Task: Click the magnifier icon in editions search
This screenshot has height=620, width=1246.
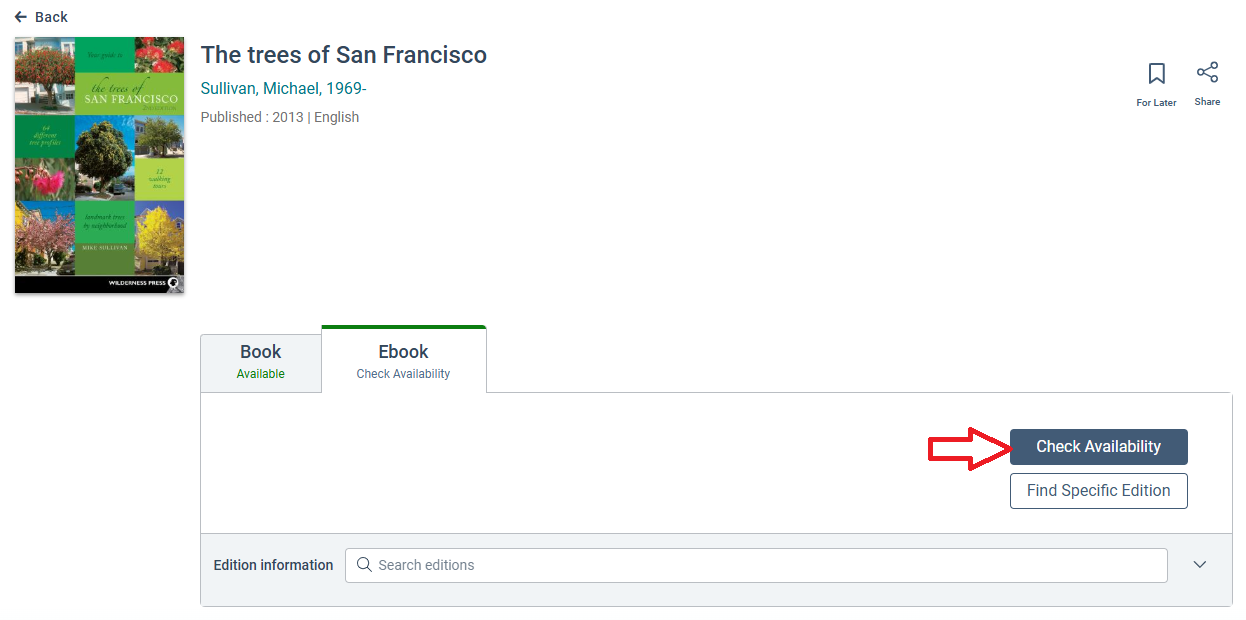Action: point(364,565)
